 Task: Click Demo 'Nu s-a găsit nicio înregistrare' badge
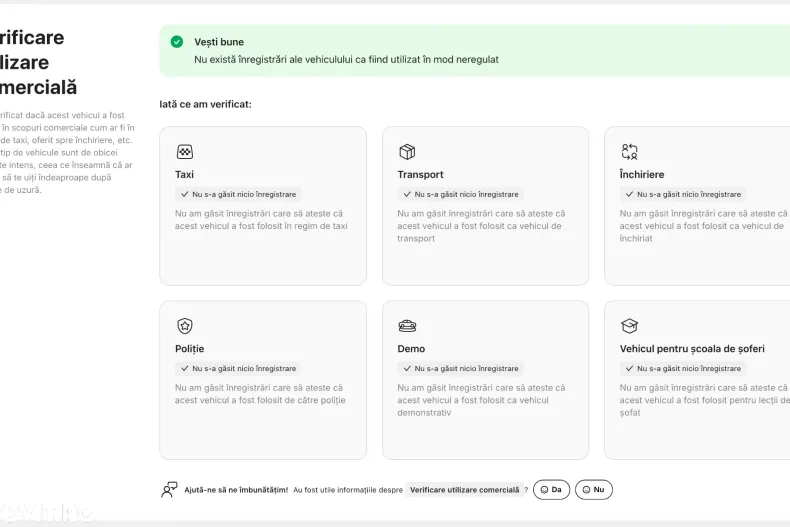click(460, 369)
